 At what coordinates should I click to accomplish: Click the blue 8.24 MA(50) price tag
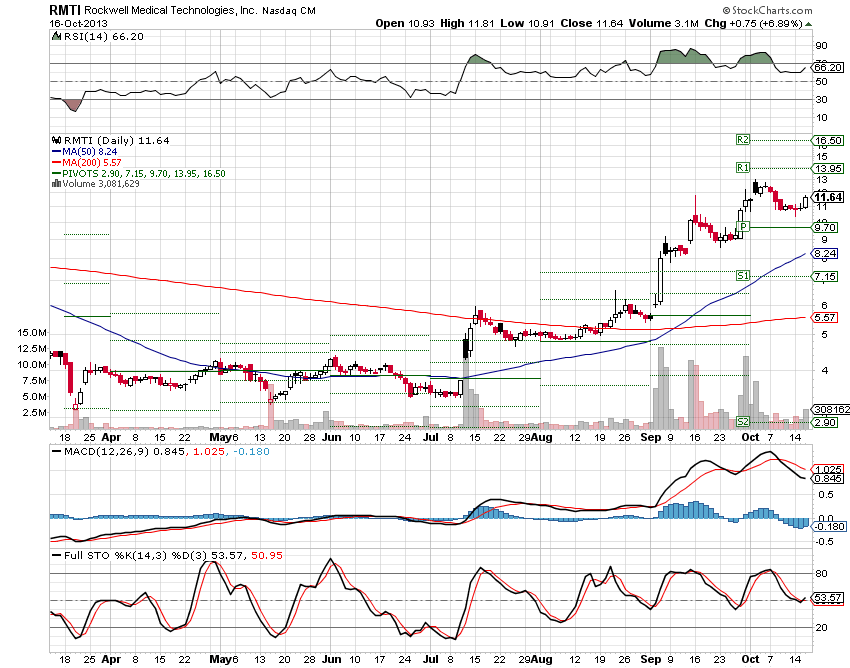pyautogui.click(x=826, y=253)
